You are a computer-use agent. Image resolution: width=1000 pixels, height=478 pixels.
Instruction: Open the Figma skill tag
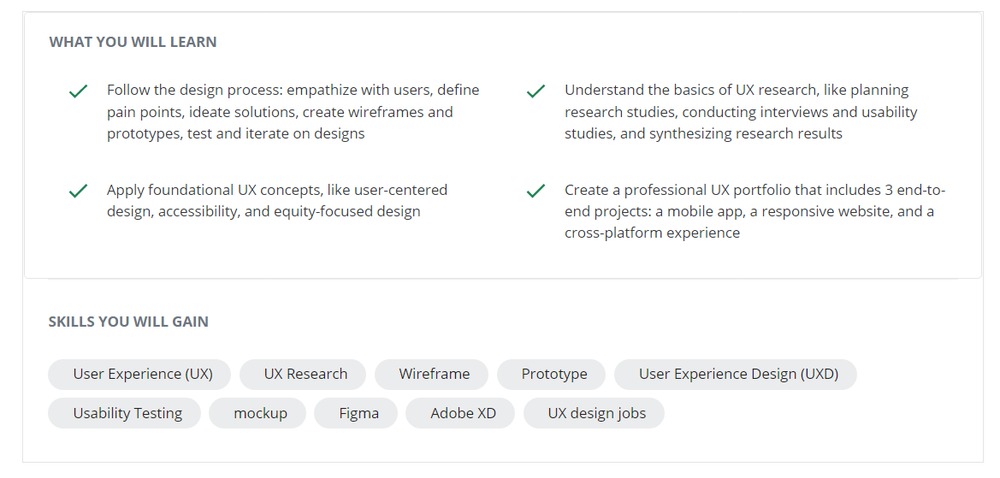tap(356, 413)
